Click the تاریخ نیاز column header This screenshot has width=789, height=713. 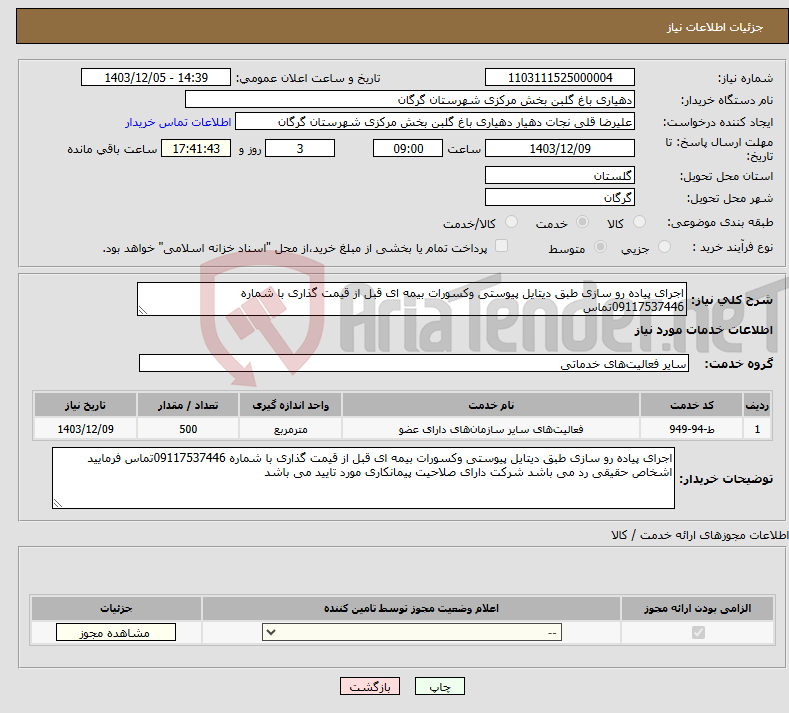coord(85,405)
